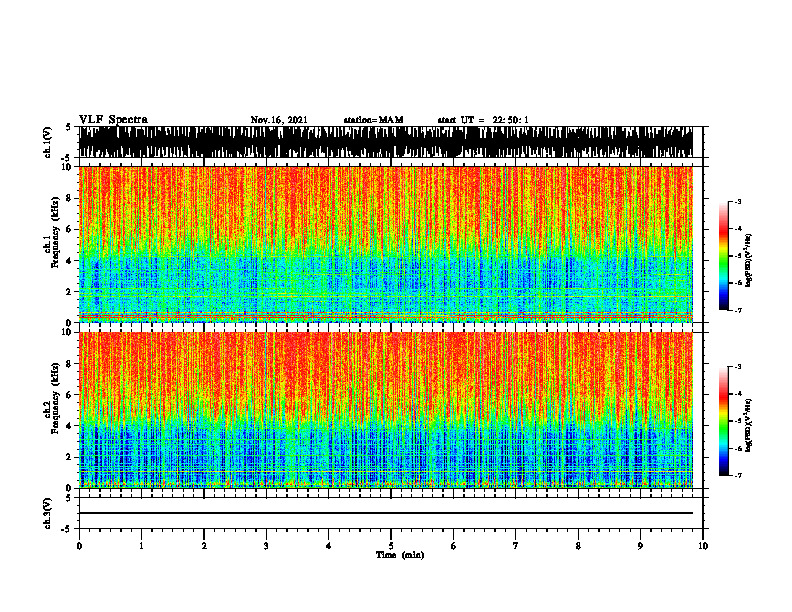The height and width of the screenshot is (612, 792).
Task: Click the ch.2 PSD color scale bar
Action: point(724,421)
